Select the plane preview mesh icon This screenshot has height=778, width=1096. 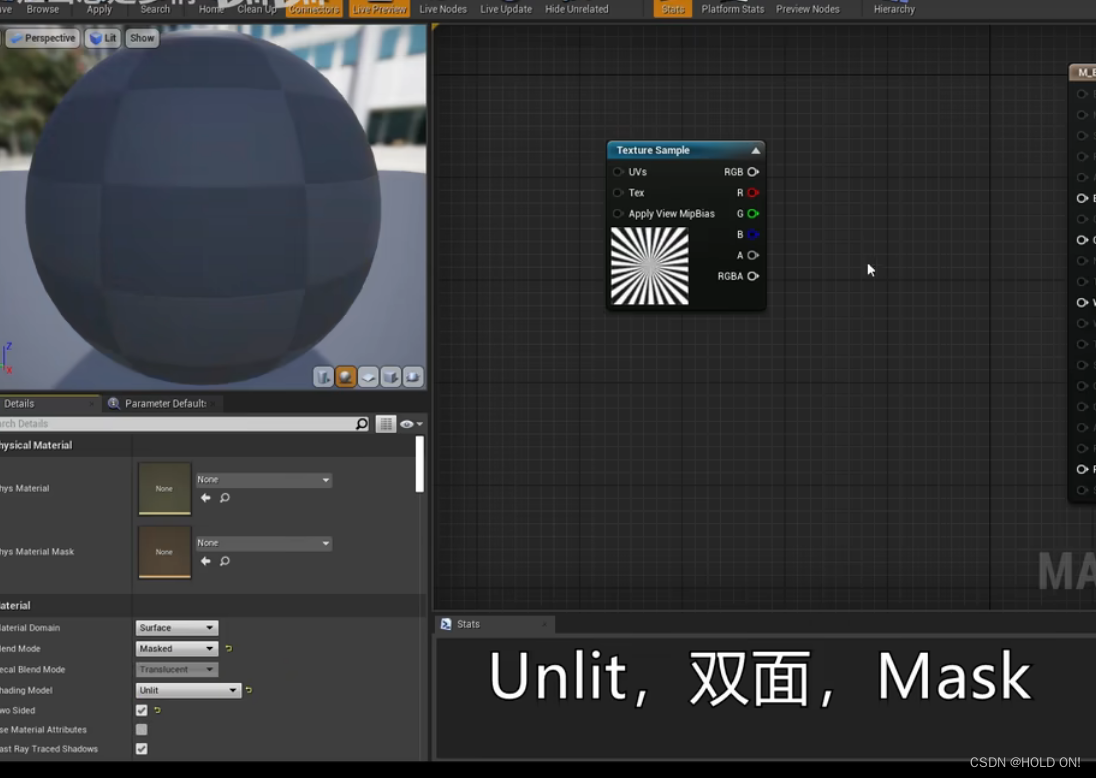pyautogui.click(x=368, y=377)
